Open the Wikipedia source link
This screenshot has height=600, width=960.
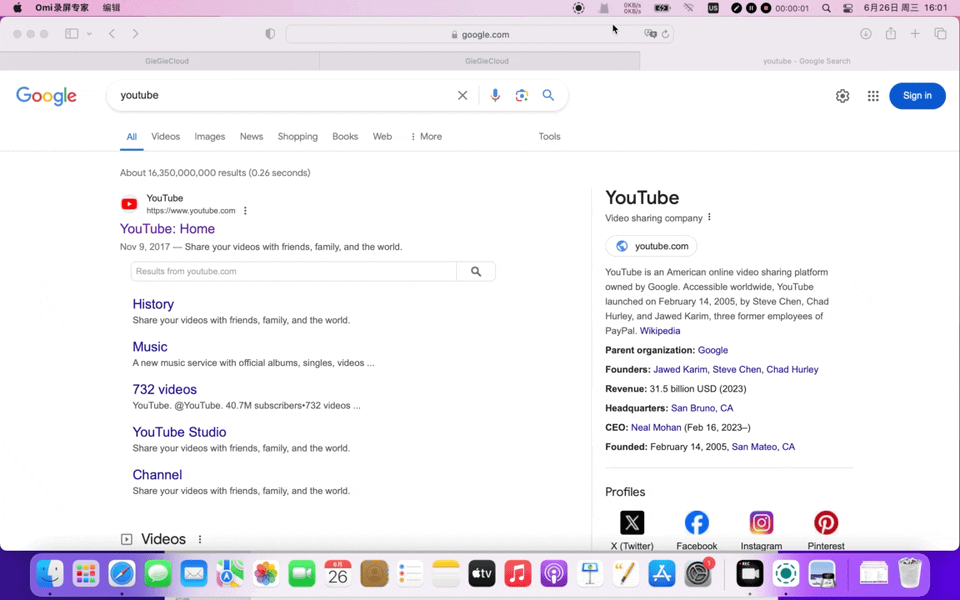(660, 331)
